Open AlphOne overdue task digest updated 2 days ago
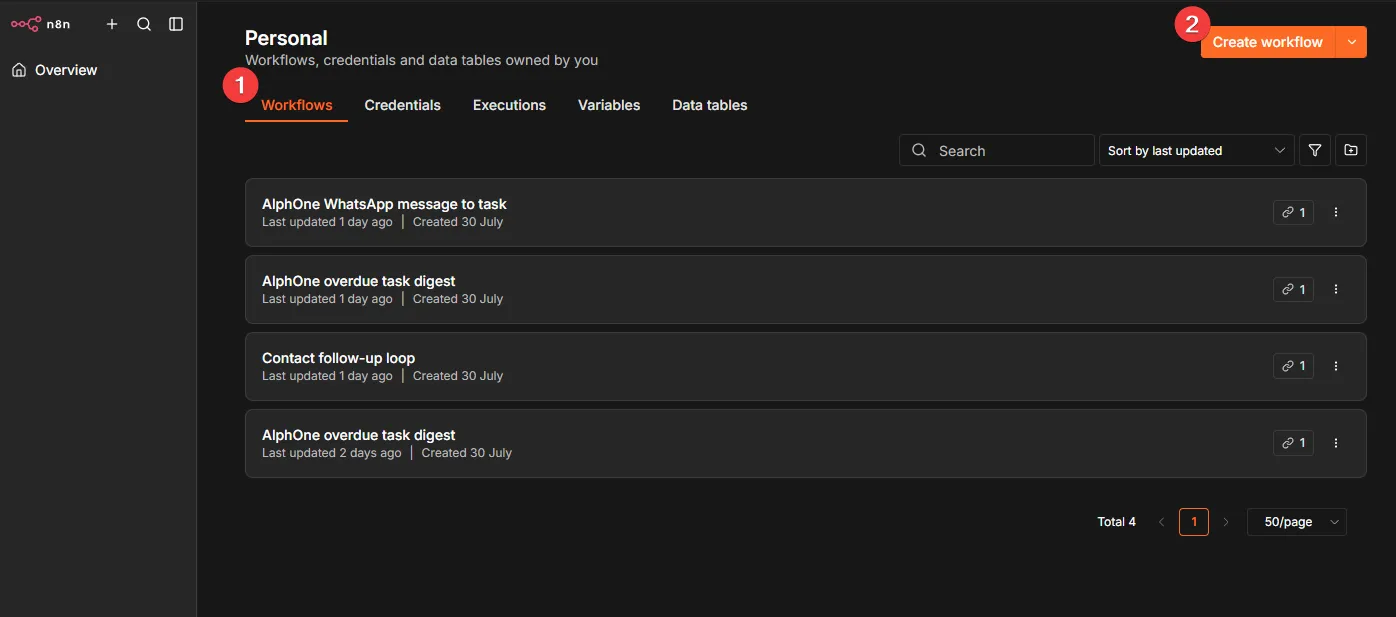This screenshot has height=617, width=1396. 806,443
